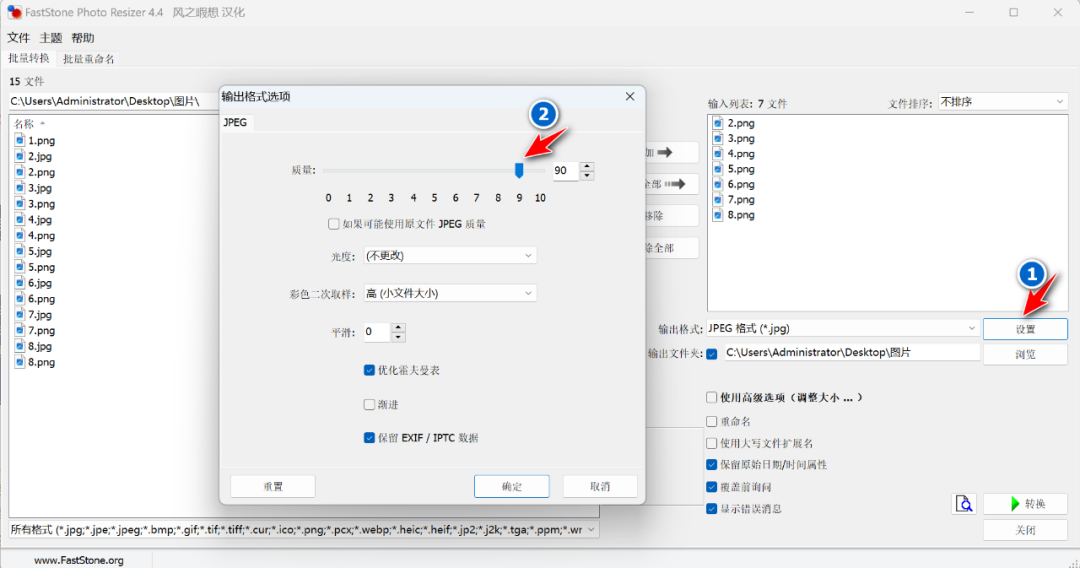This screenshot has width=1080, height=568.
Task: Select 5.png in the input list
Action: pos(734,169)
